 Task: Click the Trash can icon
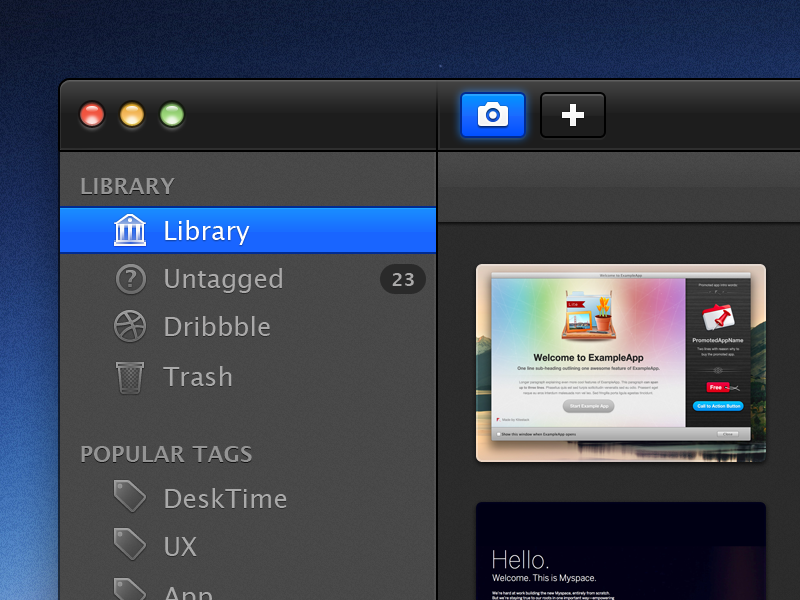click(x=130, y=377)
